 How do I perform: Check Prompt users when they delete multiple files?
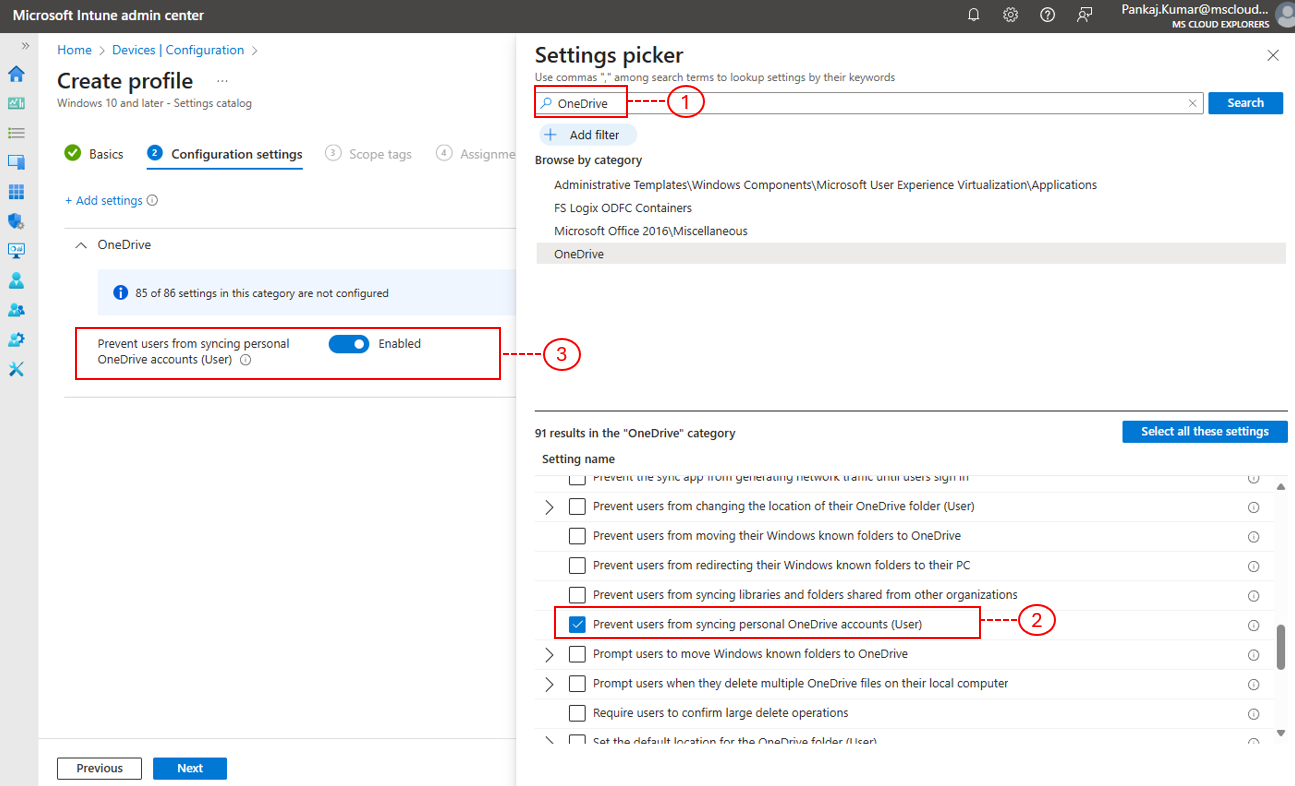577,684
